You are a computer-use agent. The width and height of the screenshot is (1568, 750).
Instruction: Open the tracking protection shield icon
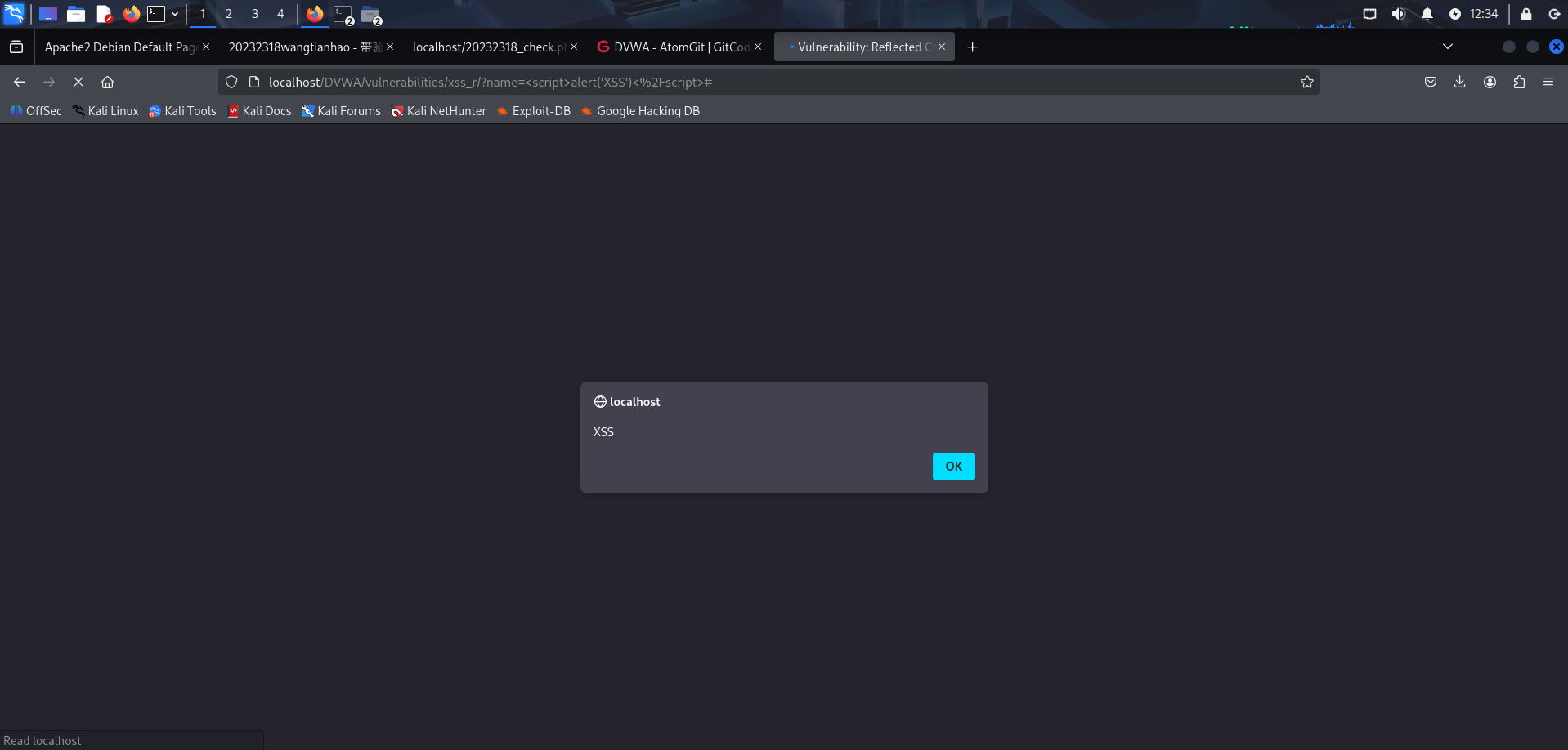click(x=231, y=82)
